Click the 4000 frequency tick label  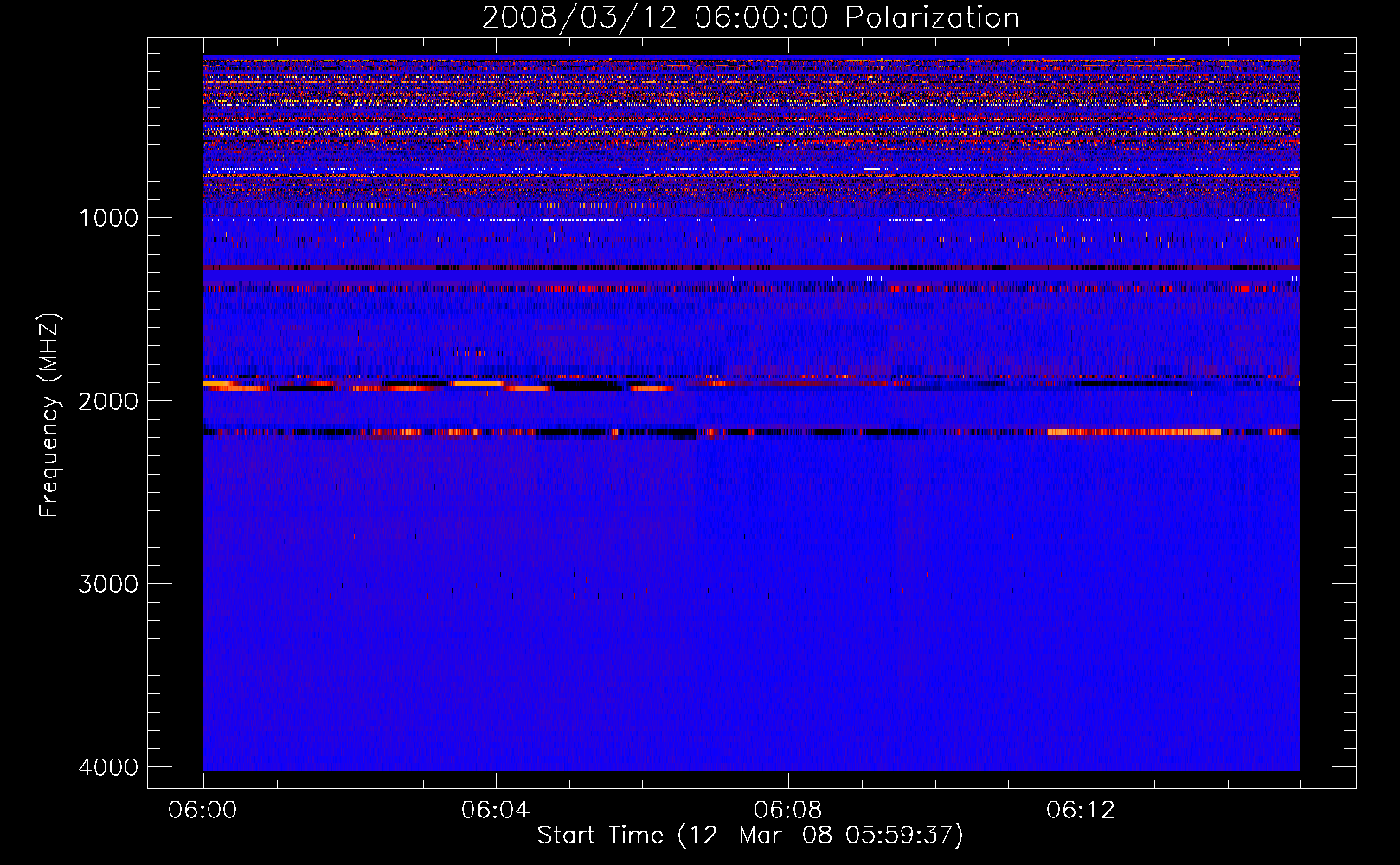click(x=109, y=767)
